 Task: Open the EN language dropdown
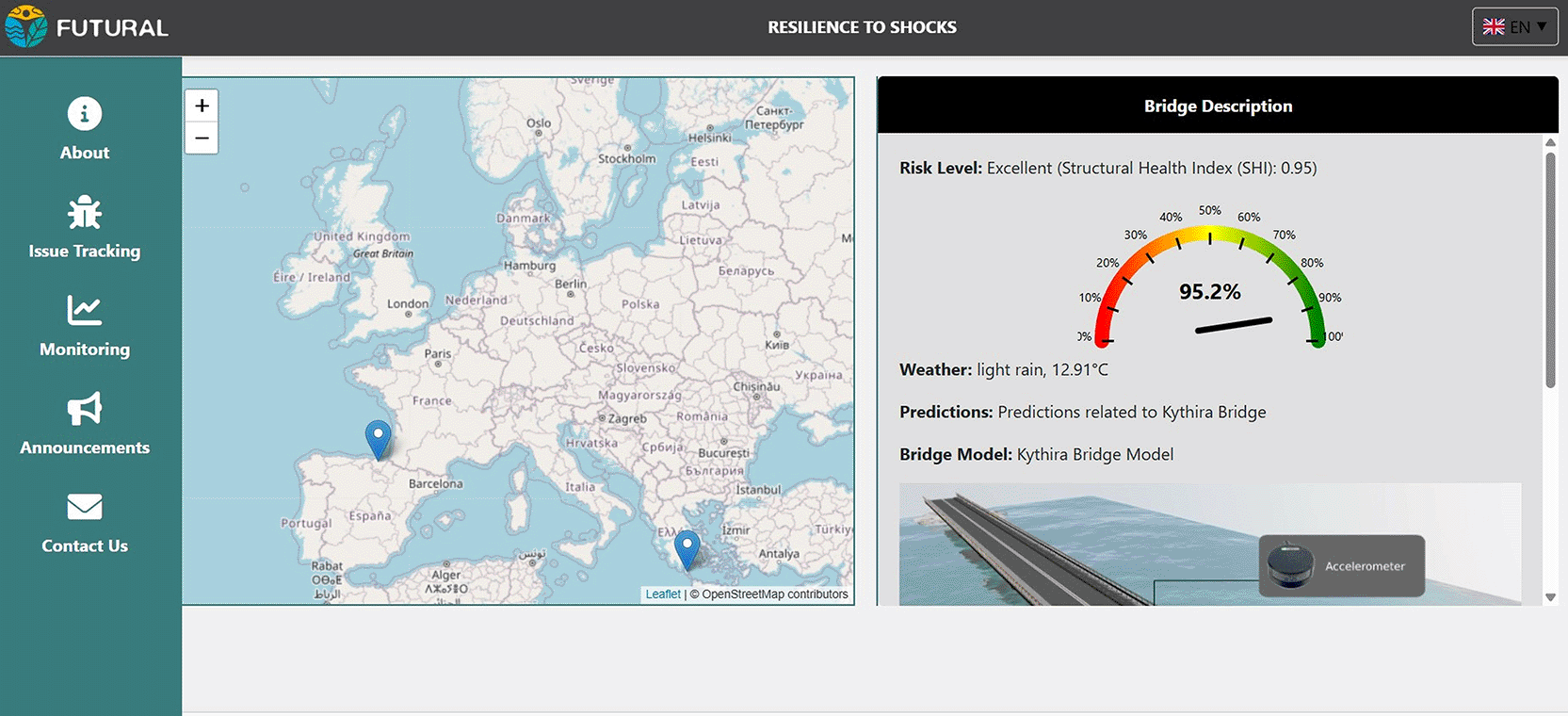pos(1515,27)
